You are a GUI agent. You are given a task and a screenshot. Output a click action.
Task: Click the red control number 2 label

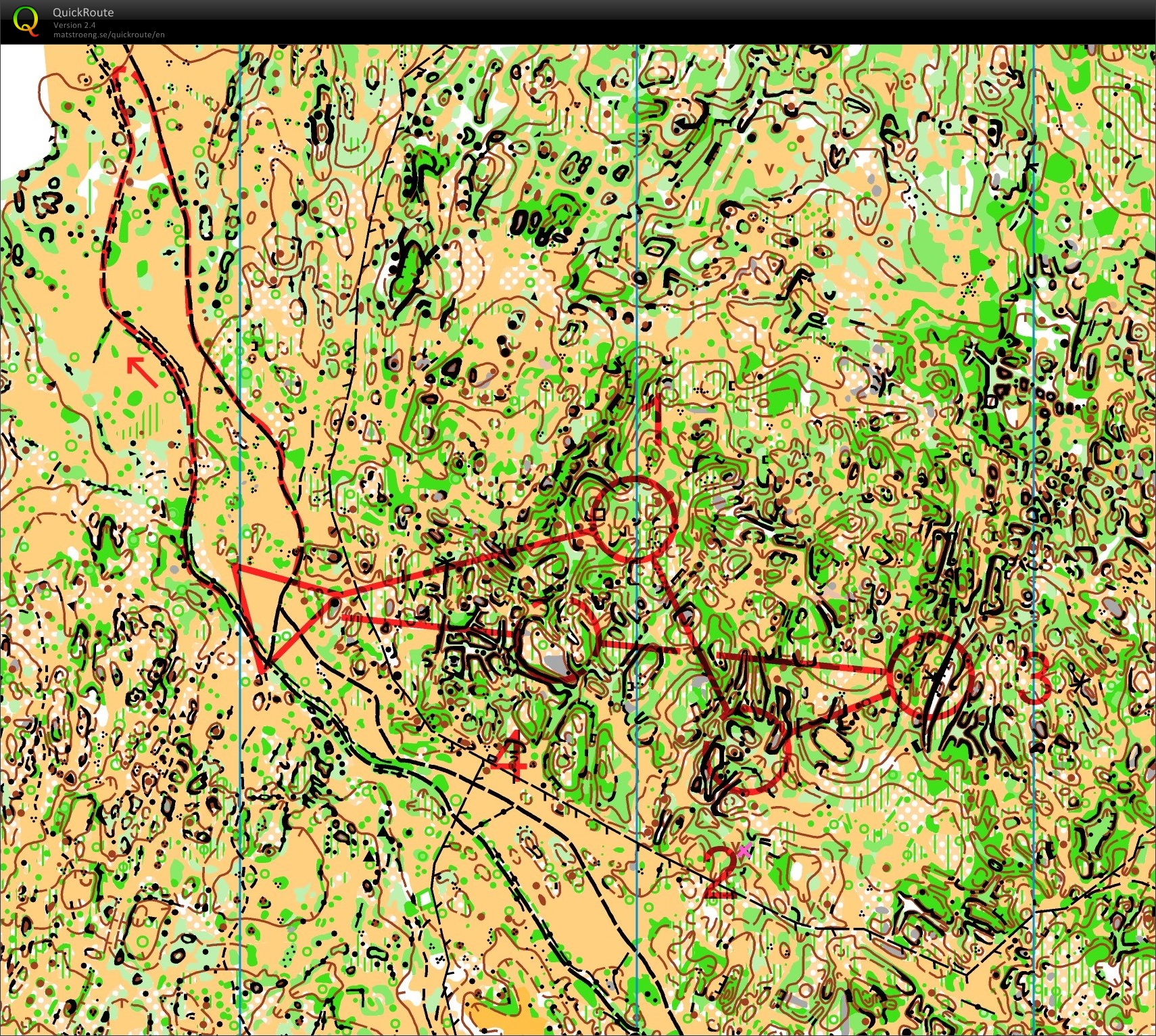[720, 873]
